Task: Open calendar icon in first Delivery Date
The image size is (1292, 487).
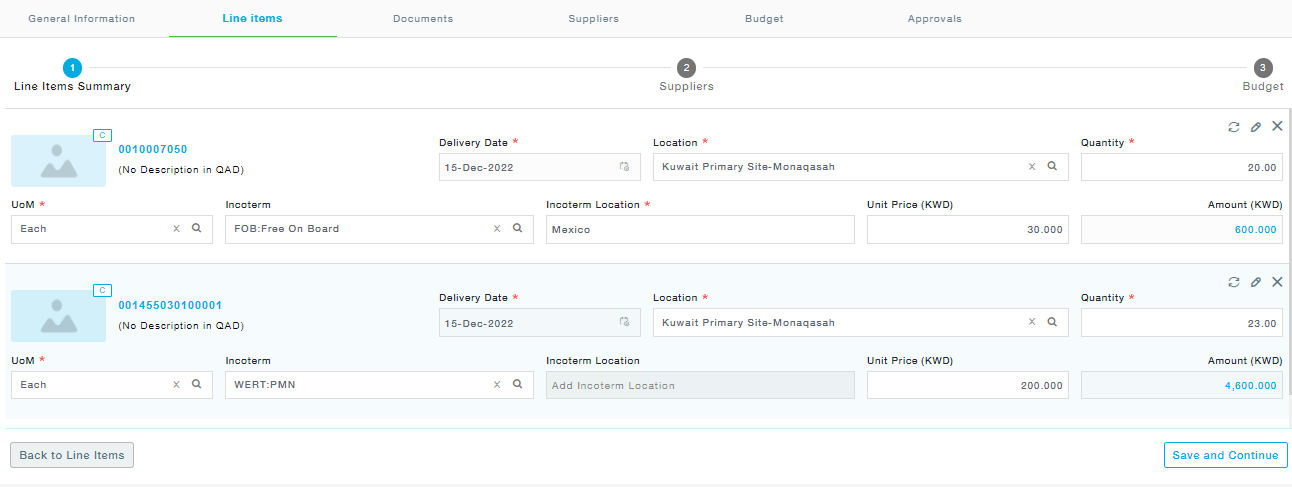Action: tap(624, 167)
